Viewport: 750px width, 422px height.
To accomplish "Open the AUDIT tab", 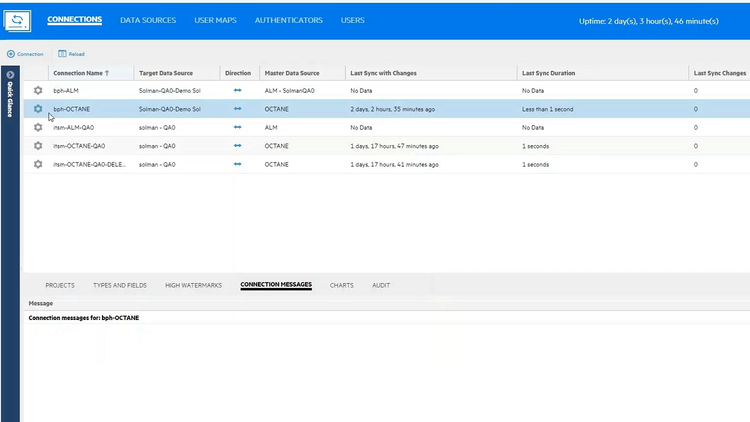I will click(x=381, y=285).
